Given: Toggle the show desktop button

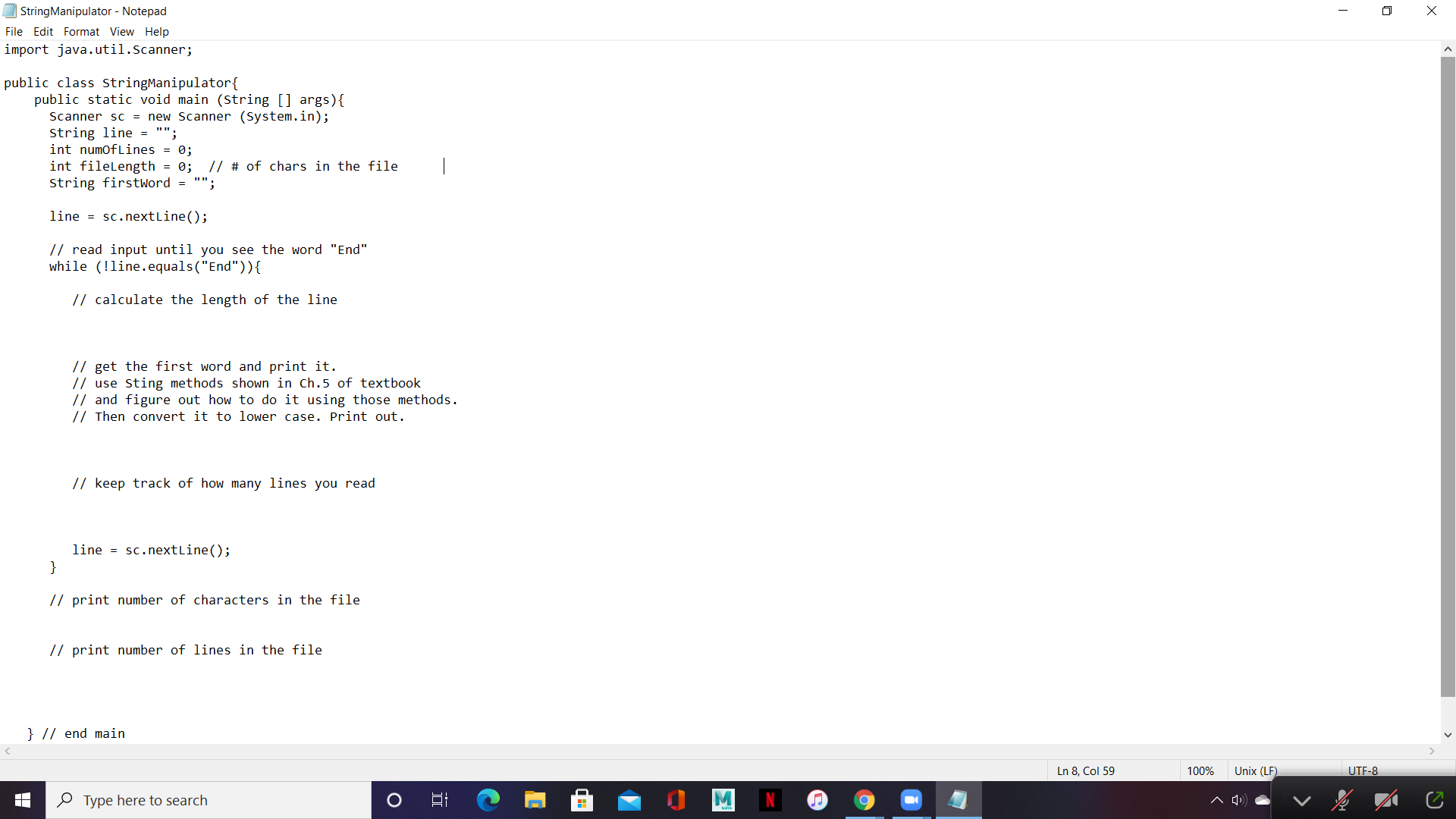Looking at the screenshot, I should click(1454, 799).
